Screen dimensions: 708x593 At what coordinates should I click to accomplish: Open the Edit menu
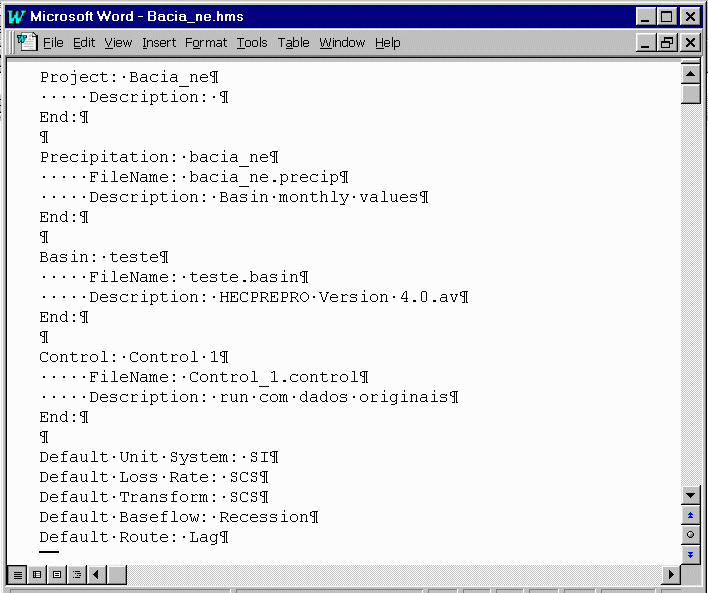pyautogui.click(x=84, y=42)
